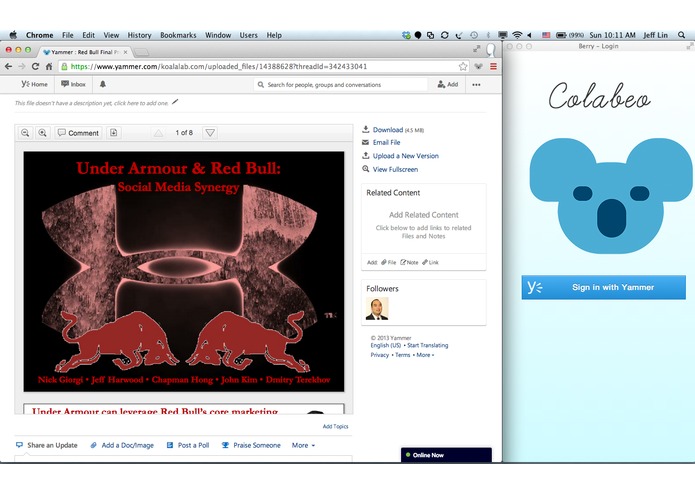
Task: Close the Yammer Red Bull tab
Action: coord(125,52)
